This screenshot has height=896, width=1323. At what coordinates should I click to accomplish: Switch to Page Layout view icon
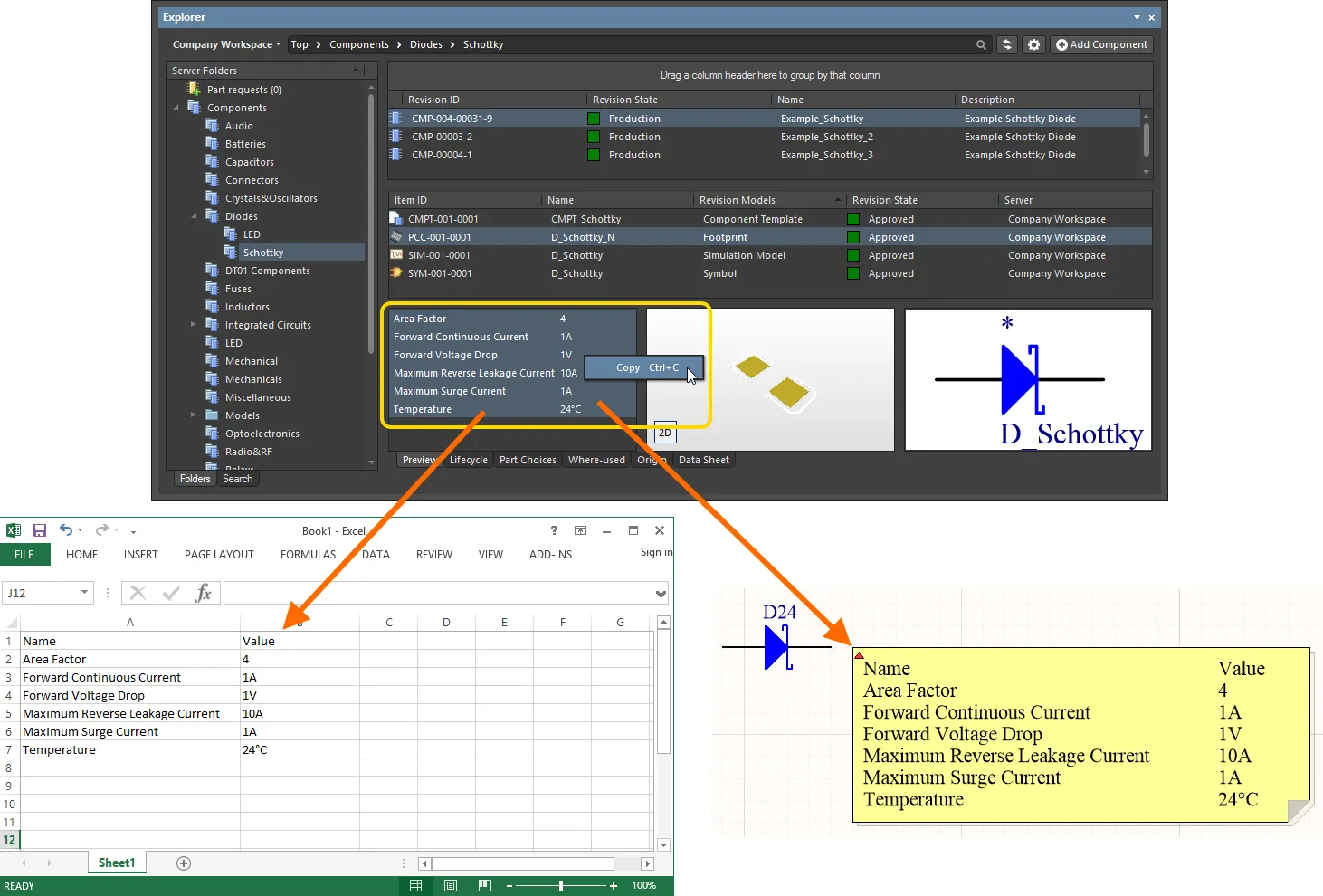click(451, 885)
